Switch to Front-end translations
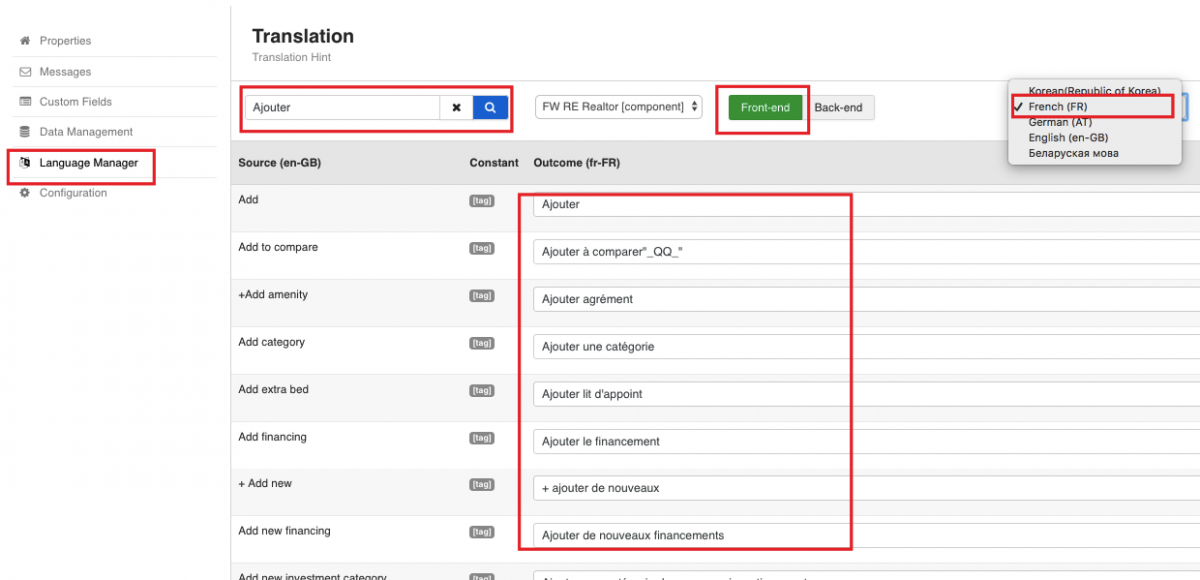The image size is (1200, 580). [x=765, y=107]
